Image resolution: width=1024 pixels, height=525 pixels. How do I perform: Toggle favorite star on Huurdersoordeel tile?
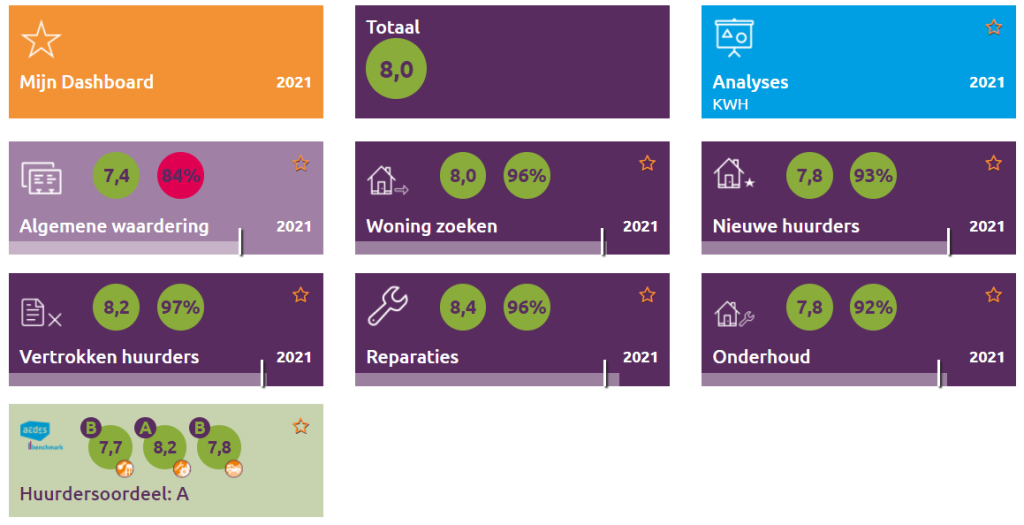[301, 427]
